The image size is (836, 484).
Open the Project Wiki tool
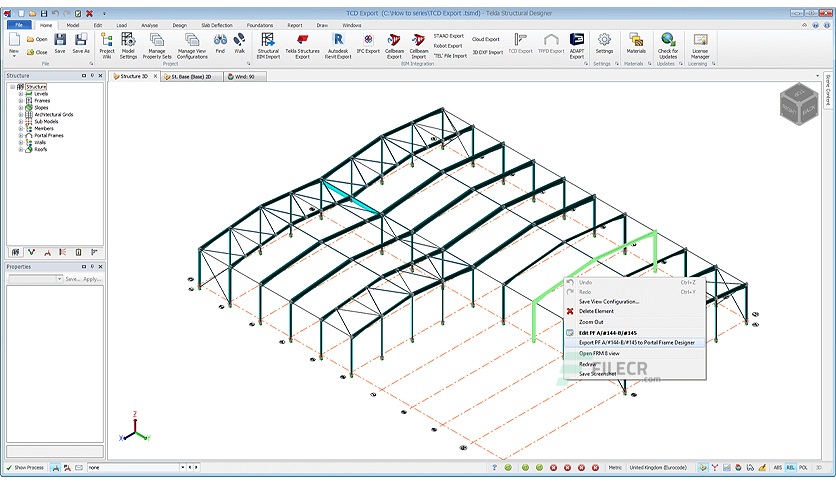coord(107,45)
